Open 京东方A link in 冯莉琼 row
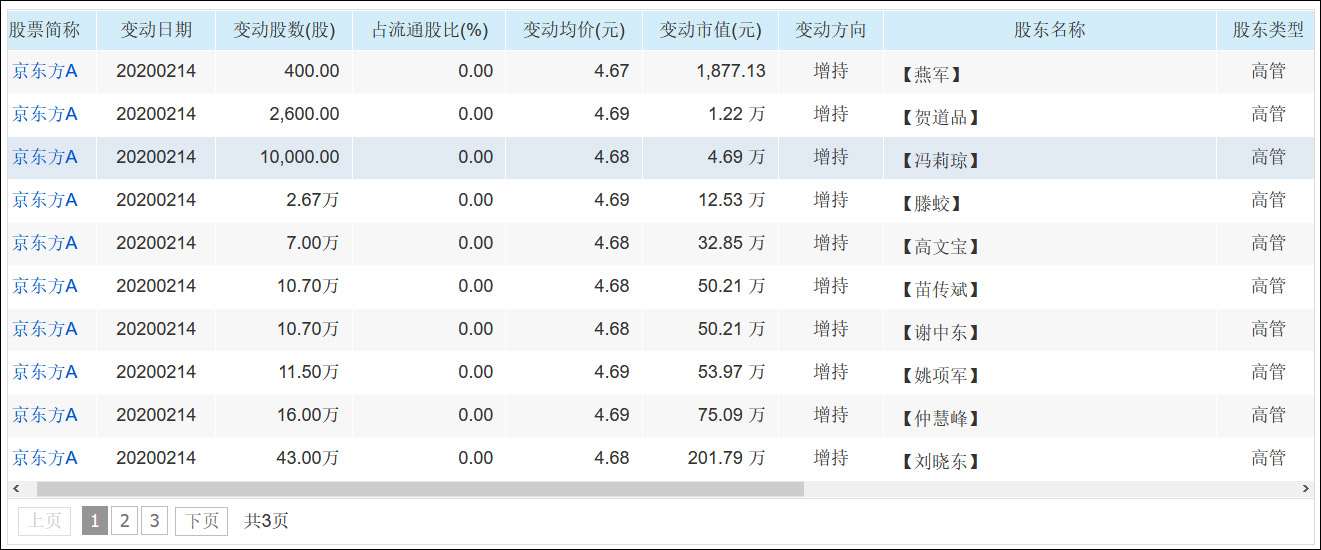This screenshot has width=1321, height=550. click(x=45, y=157)
